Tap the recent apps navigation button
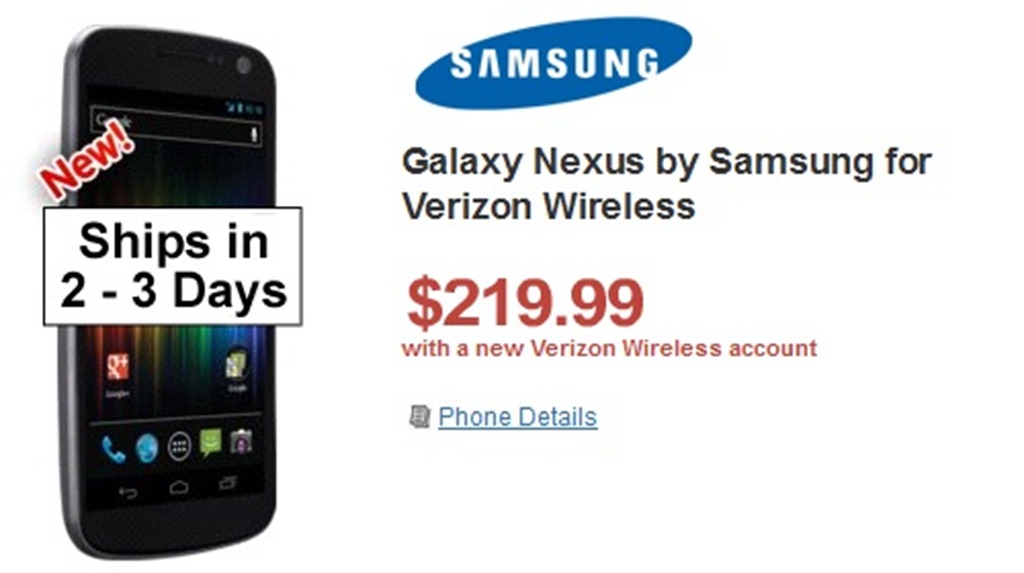Viewport: 1024px width, 573px height. coord(228,483)
